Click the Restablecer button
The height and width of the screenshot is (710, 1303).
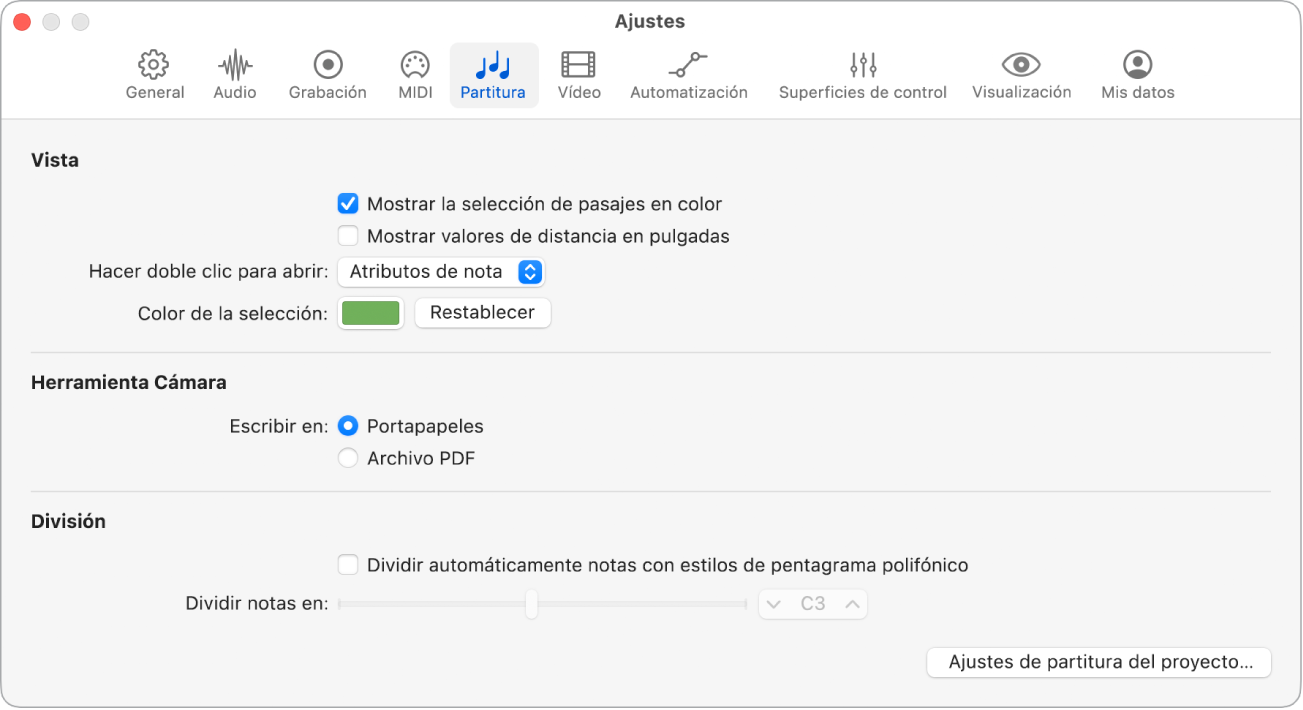[x=482, y=313]
